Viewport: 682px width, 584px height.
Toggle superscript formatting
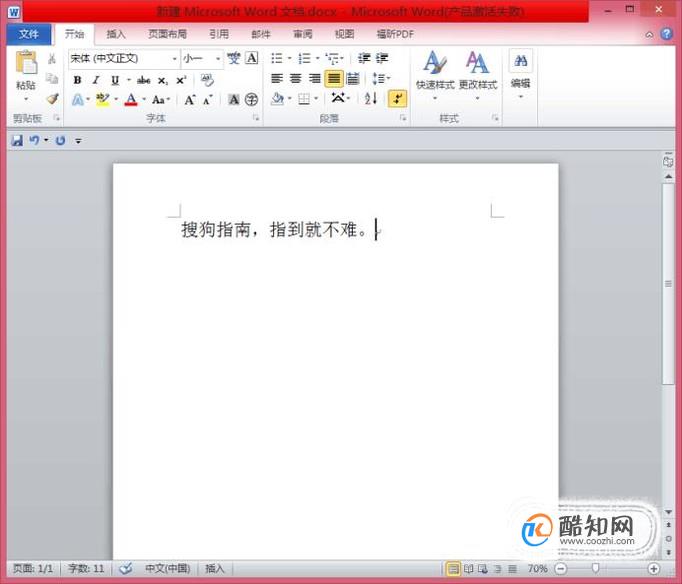click(x=181, y=80)
